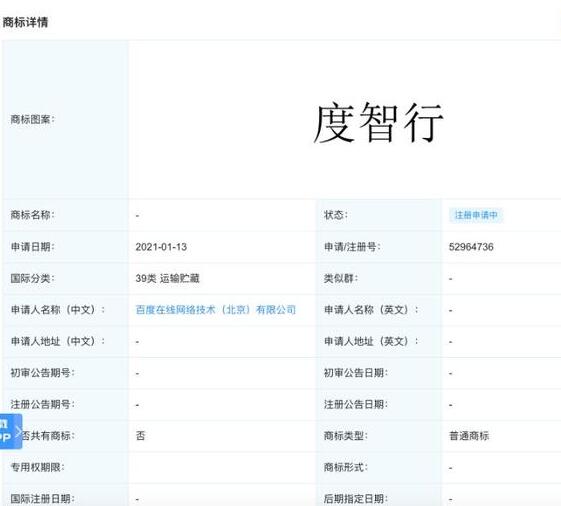
Task: Click the 专用权期限 field label
Action: point(38,467)
